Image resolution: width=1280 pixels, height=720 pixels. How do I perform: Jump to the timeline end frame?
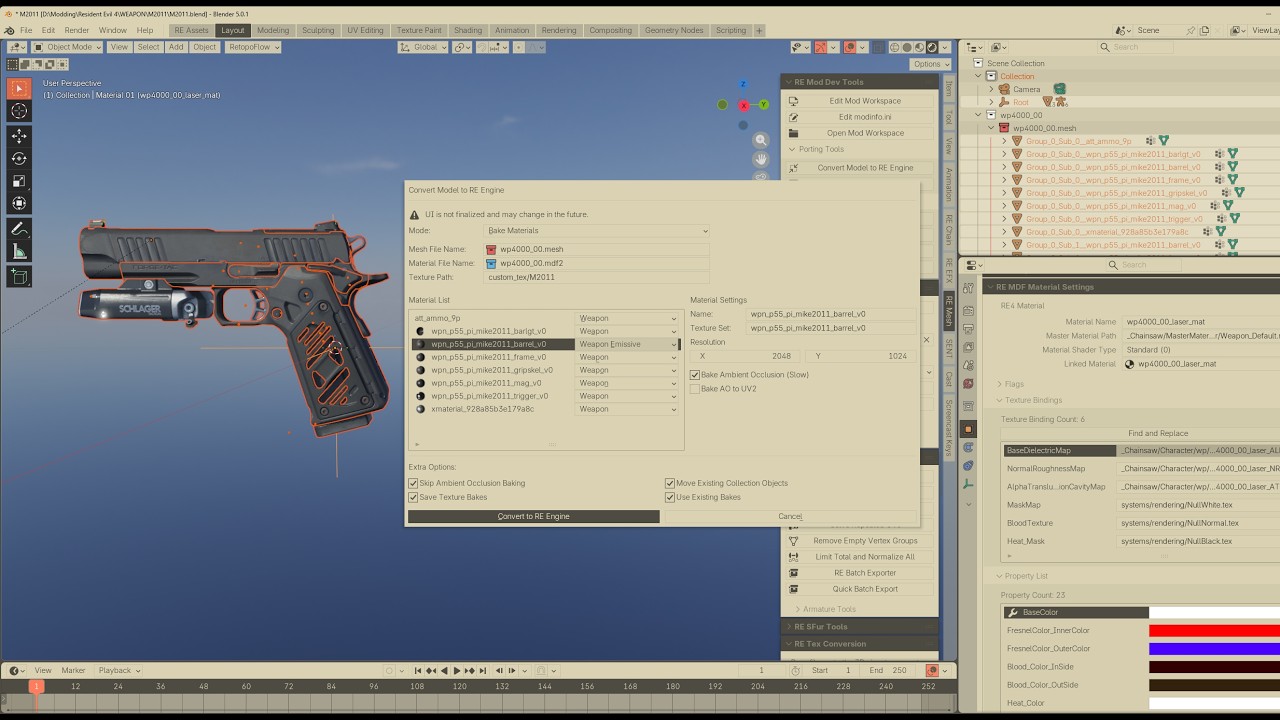click(x=483, y=670)
